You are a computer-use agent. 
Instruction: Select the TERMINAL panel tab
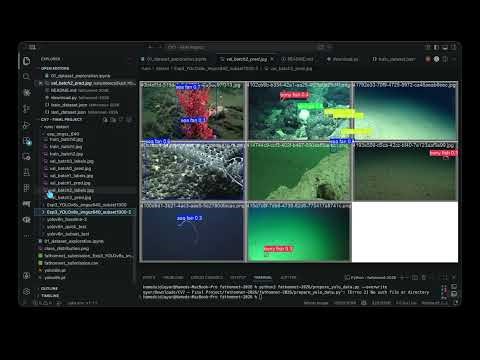click(x=262, y=277)
